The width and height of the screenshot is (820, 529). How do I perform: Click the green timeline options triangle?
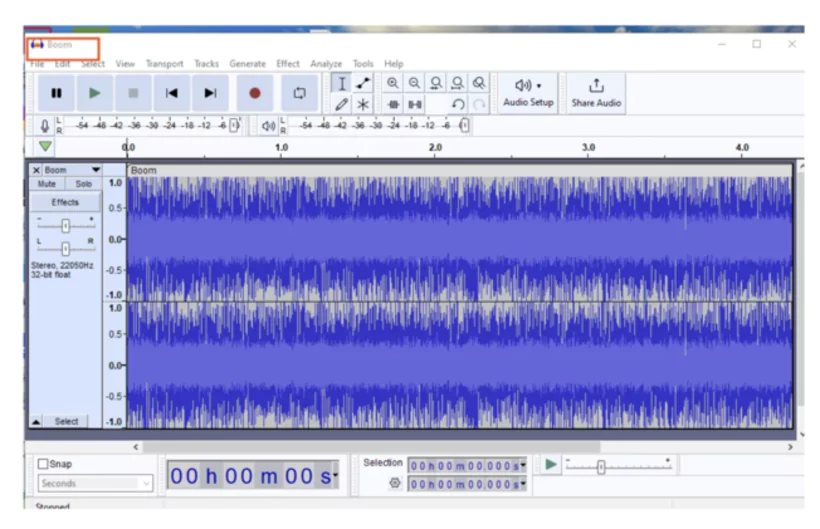45,146
